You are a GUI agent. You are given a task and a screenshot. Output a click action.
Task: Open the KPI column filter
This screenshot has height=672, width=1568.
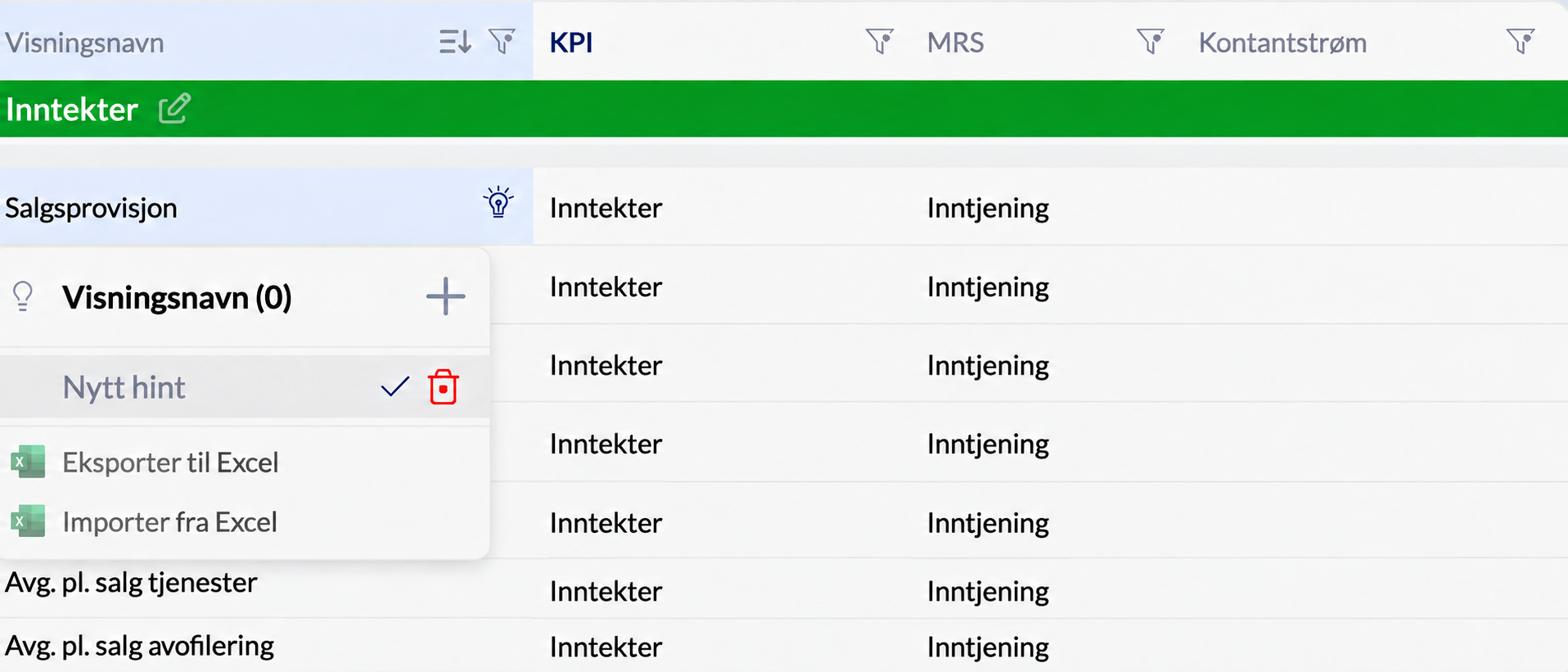pos(880,41)
